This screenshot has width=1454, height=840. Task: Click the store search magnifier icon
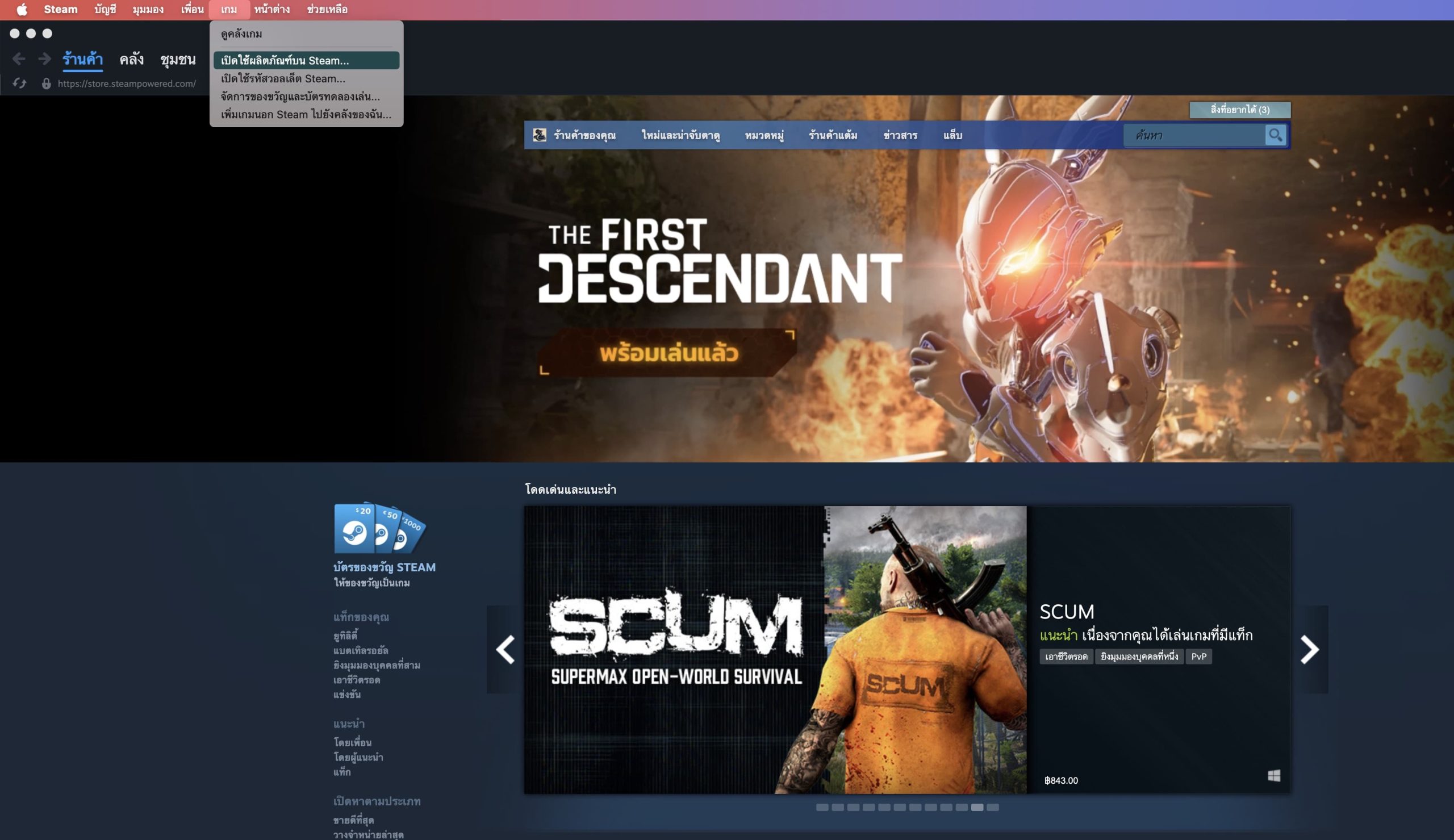pos(1275,135)
